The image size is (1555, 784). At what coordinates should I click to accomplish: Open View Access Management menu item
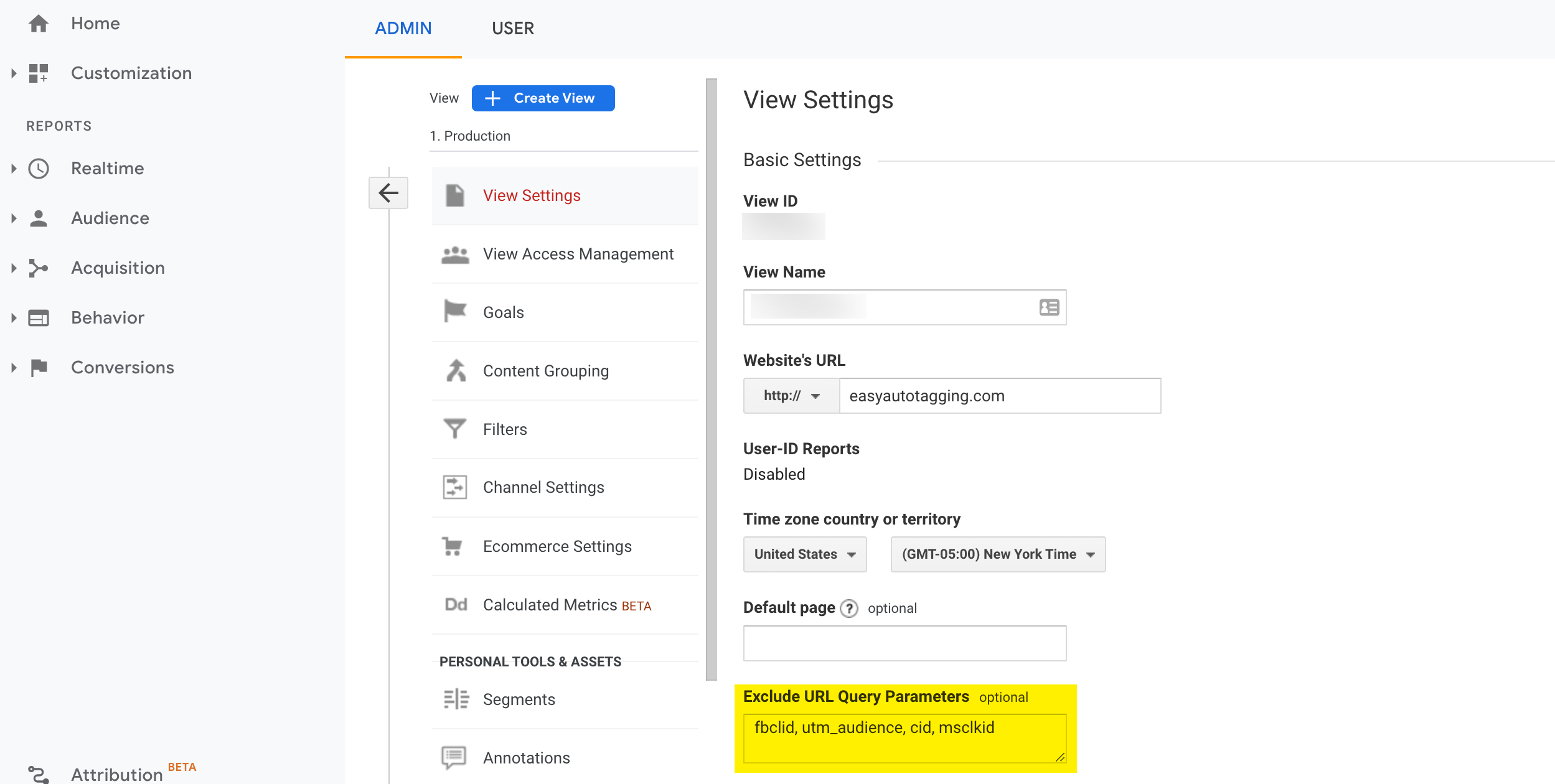[565, 254]
